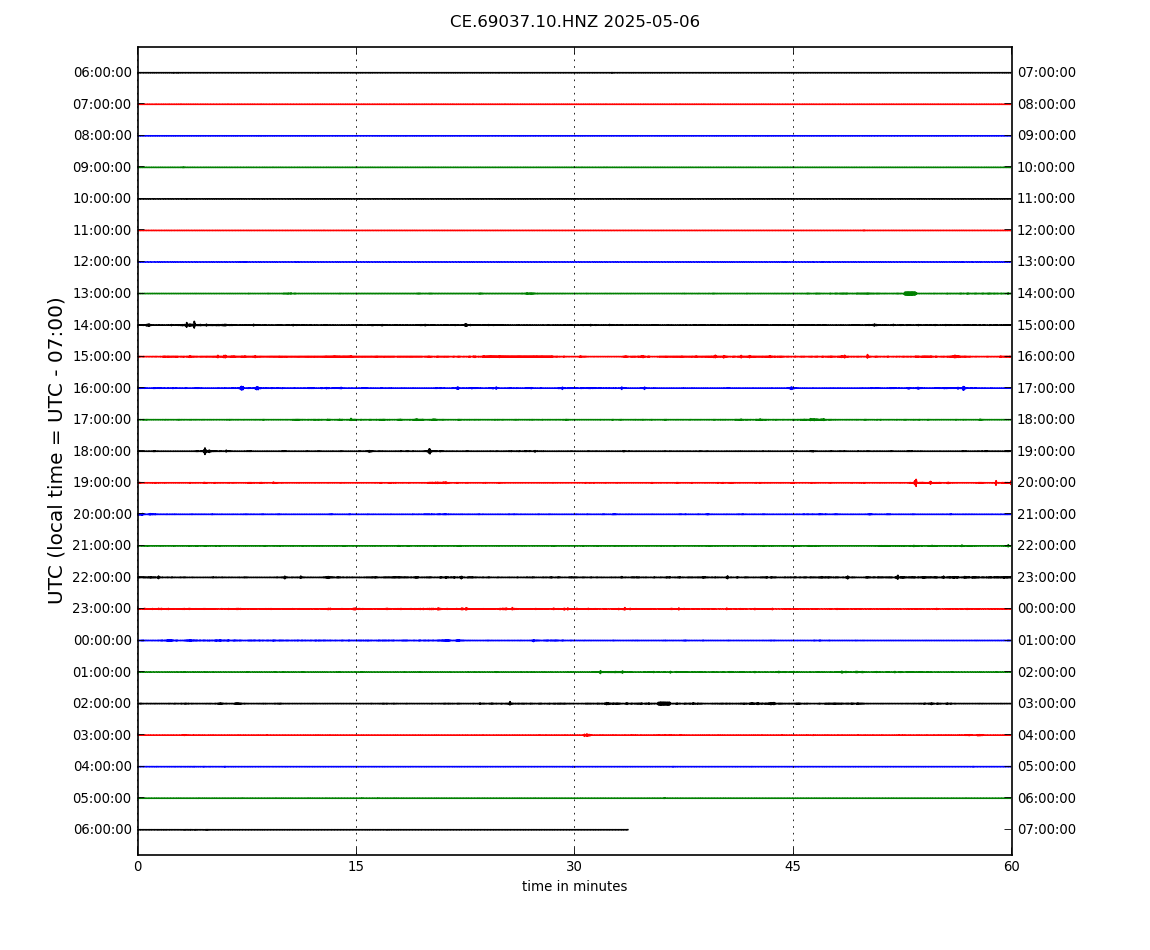Click blue dot on 16:00:00 trace near minute 7
The width and height of the screenshot is (1150, 950).
241,388
